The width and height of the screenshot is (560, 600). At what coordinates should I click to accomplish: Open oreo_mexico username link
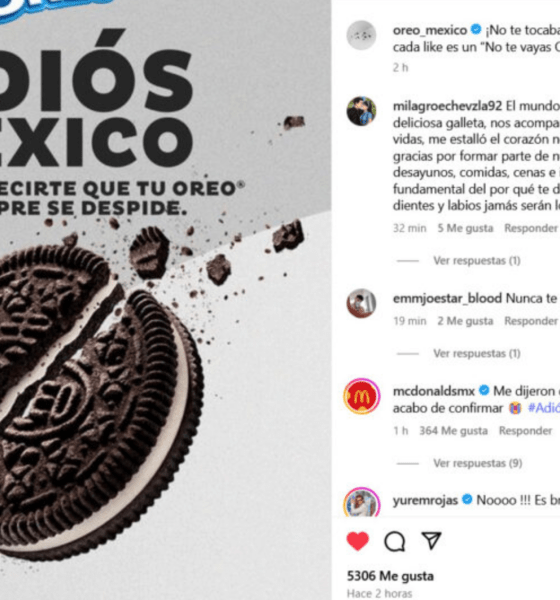point(430,30)
